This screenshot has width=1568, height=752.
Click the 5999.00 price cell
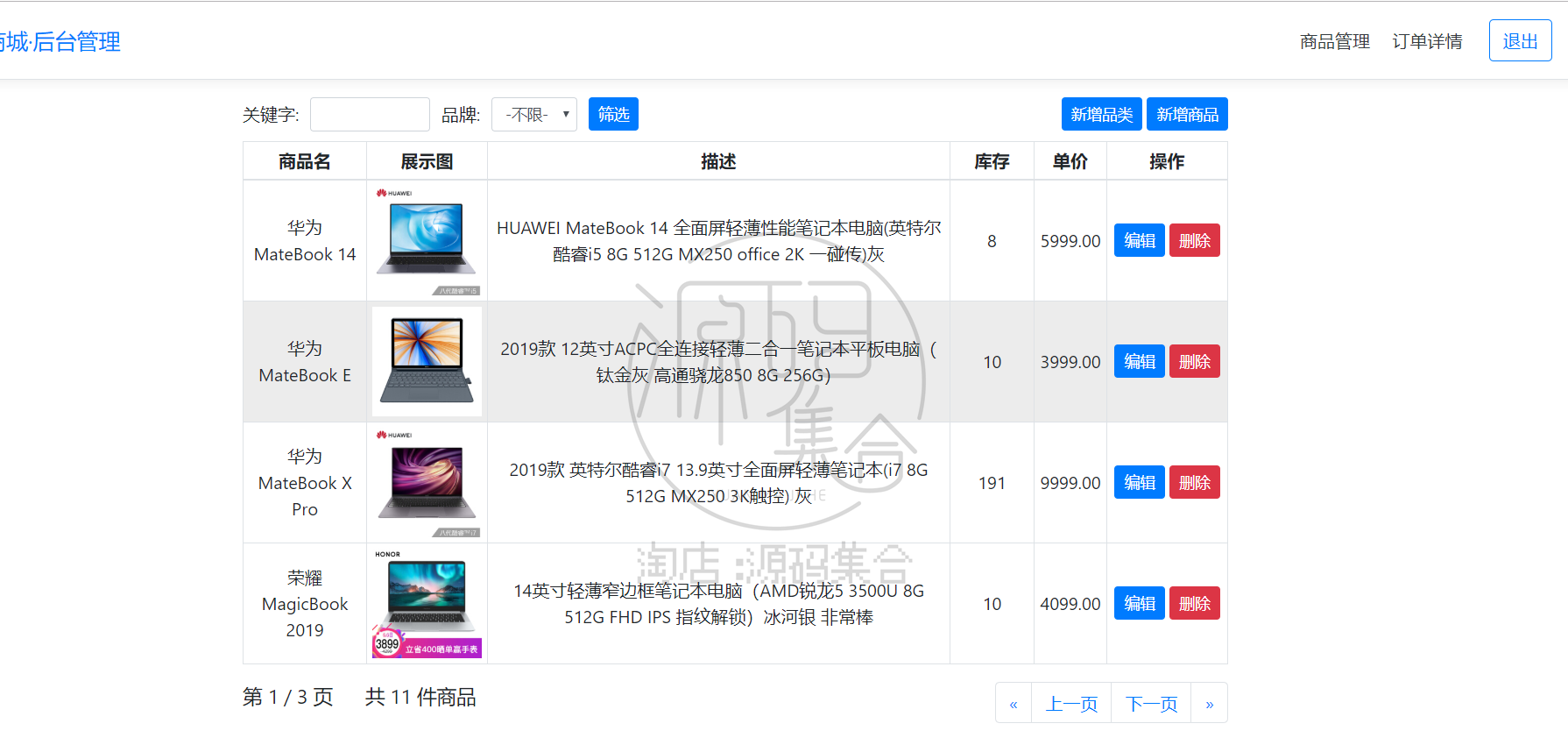click(1070, 241)
